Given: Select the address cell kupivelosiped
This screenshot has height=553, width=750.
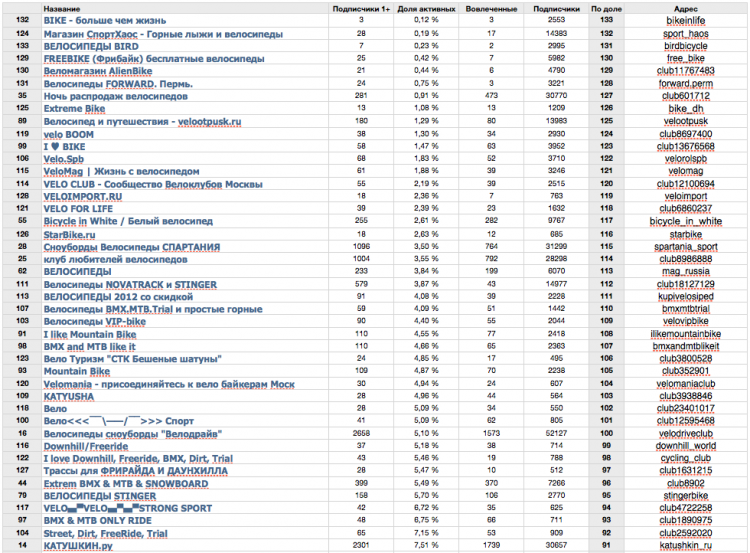Looking at the screenshot, I should pyautogui.click(x=686, y=297).
